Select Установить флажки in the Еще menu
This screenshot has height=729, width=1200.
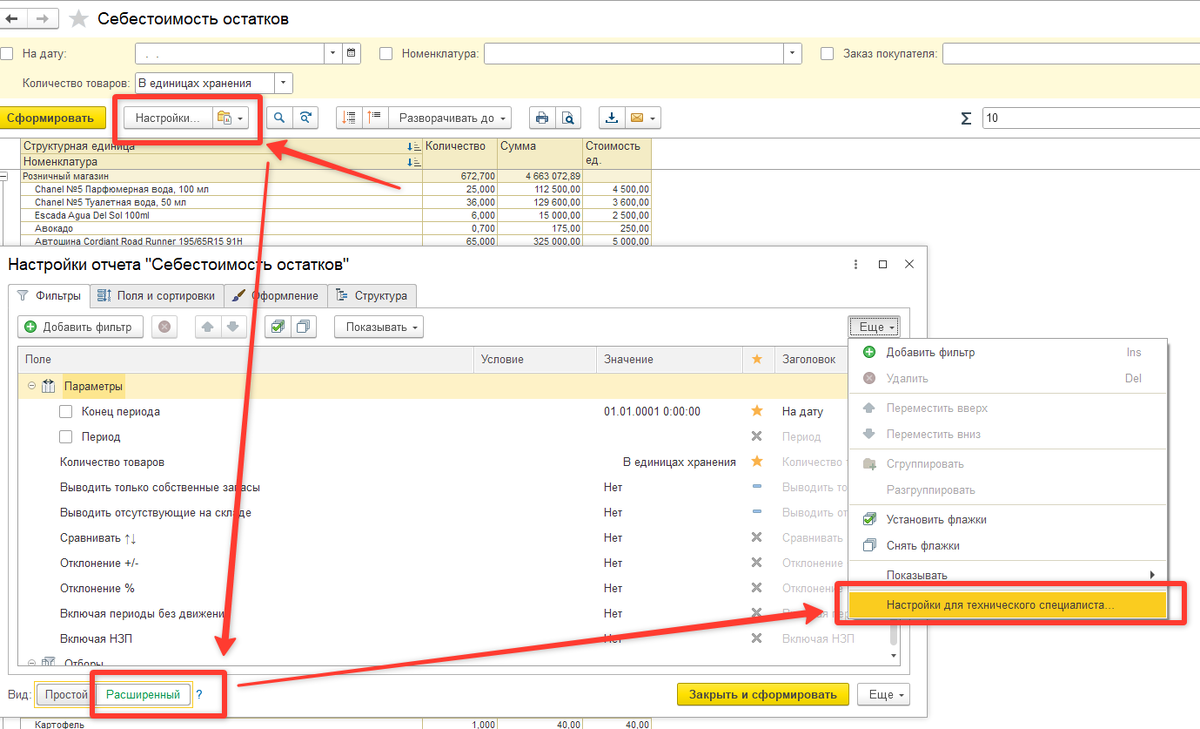[1008, 520]
